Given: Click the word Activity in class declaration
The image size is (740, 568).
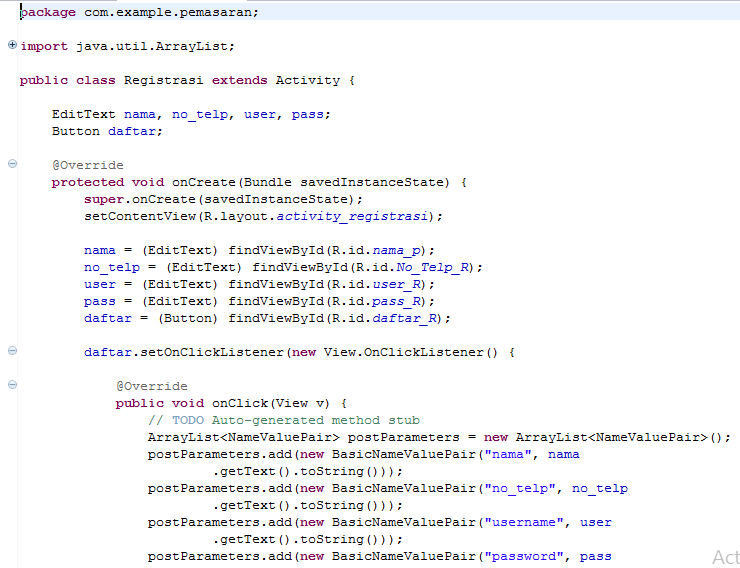Looking at the screenshot, I should coord(308,81).
